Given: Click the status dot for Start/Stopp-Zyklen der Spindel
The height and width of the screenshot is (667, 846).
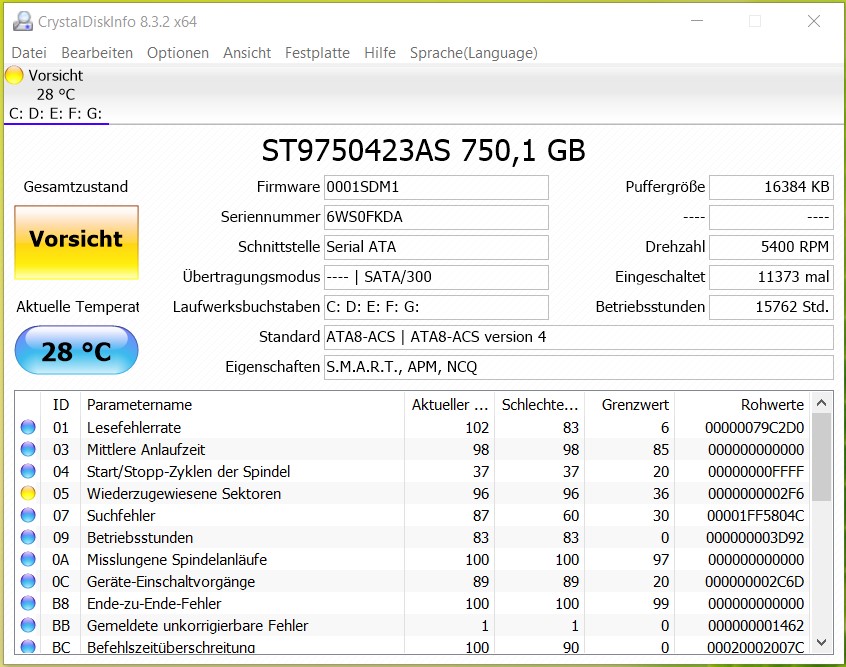Looking at the screenshot, I should coord(28,472).
